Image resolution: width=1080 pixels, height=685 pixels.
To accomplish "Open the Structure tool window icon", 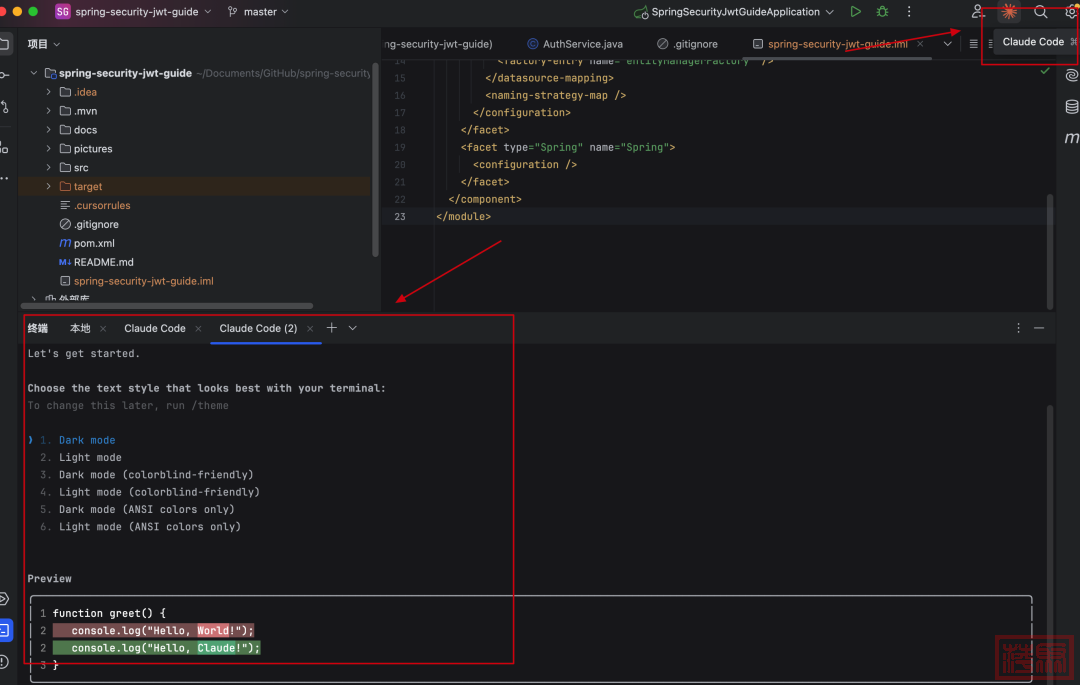I will pos(4,147).
